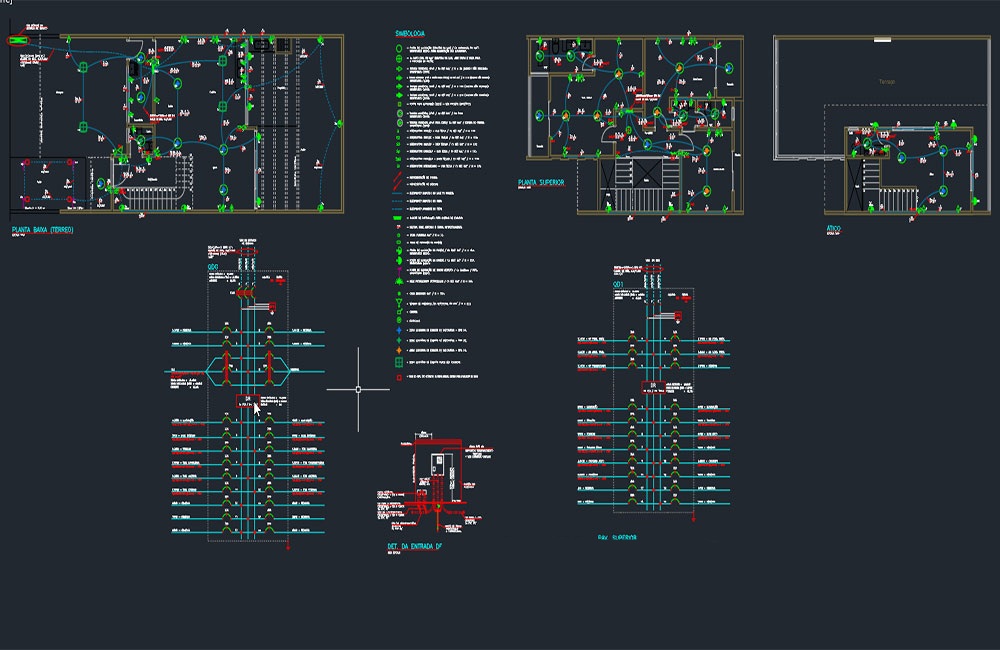The width and height of the screenshot is (1000, 650).
Task: Click the green grid luminaire symbol in legend
Action: 399,362
